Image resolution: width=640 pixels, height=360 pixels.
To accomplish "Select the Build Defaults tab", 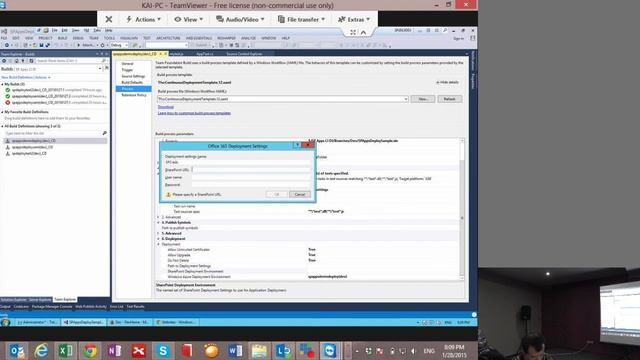I will (x=132, y=82).
